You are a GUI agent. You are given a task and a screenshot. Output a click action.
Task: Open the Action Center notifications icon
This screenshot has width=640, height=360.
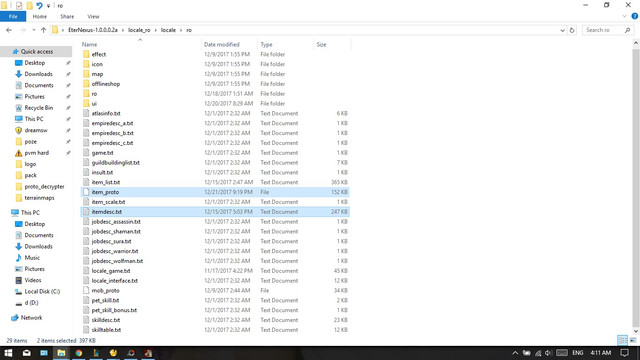(x=624, y=353)
